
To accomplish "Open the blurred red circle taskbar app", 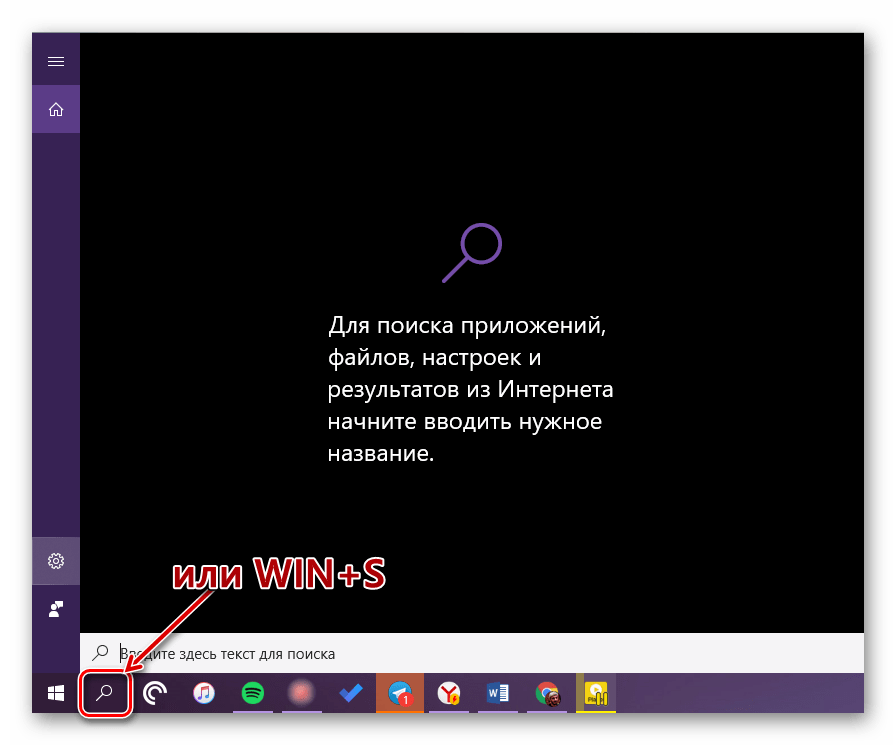I will [302, 693].
